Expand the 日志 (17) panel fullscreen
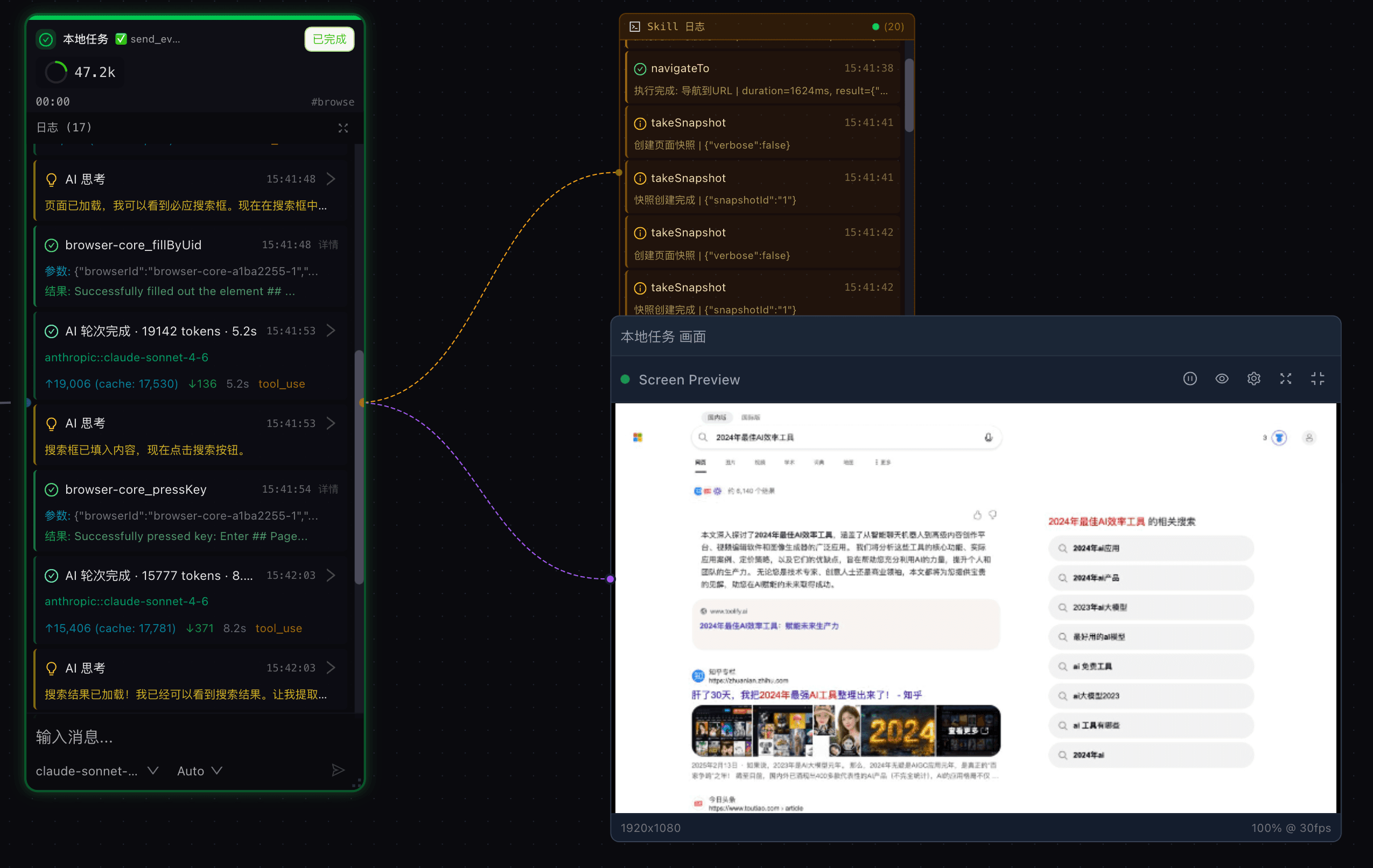The image size is (1373, 868). tap(344, 128)
